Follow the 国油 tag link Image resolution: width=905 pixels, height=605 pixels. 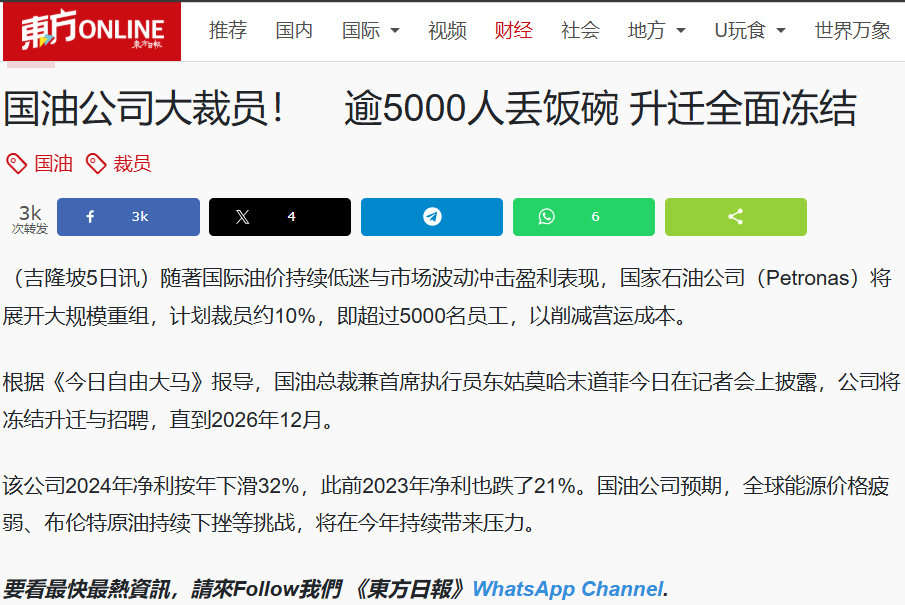pyautogui.click(x=54, y=164)
